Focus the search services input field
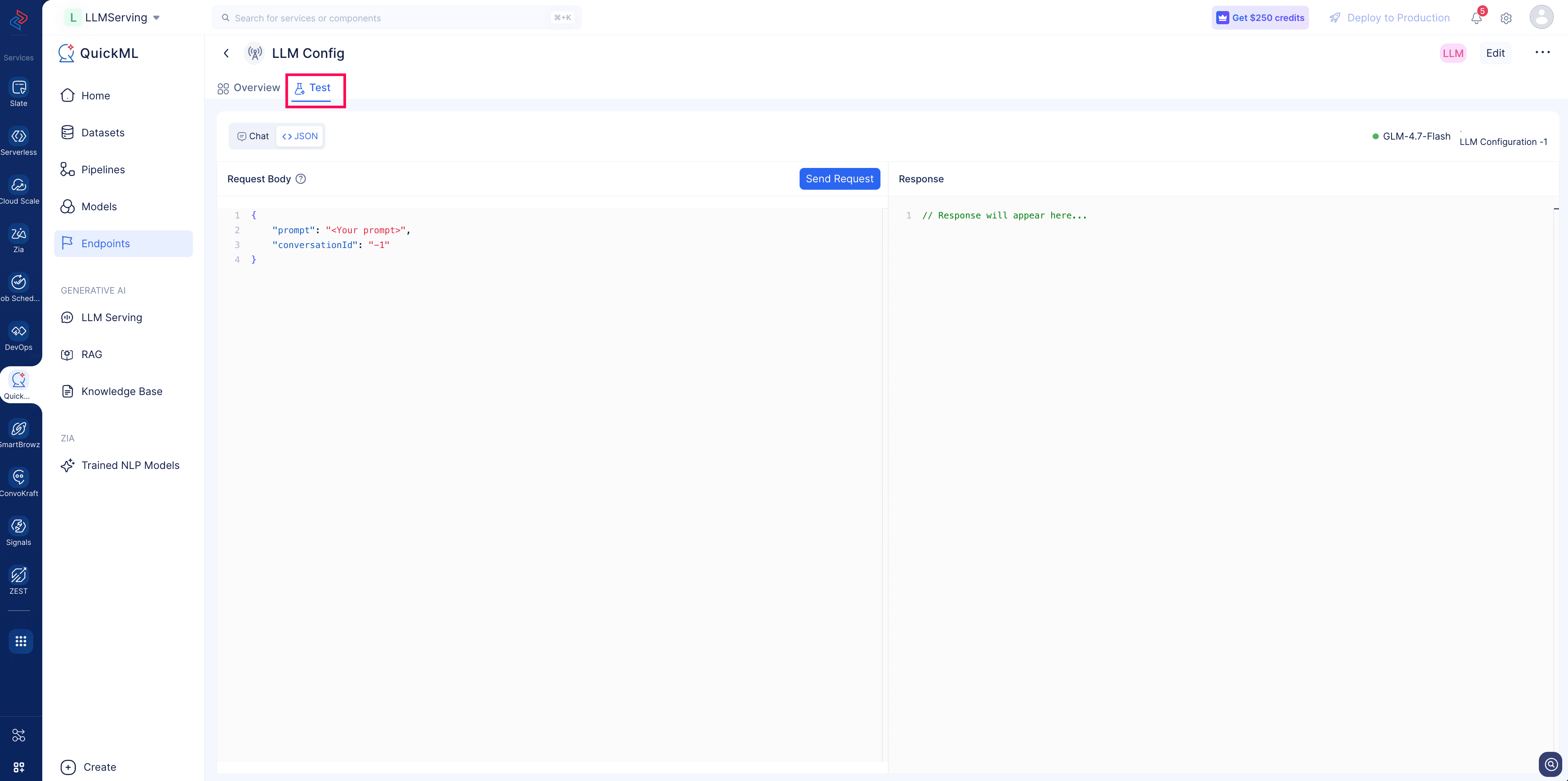The image size is (1568, 781). 397,18
